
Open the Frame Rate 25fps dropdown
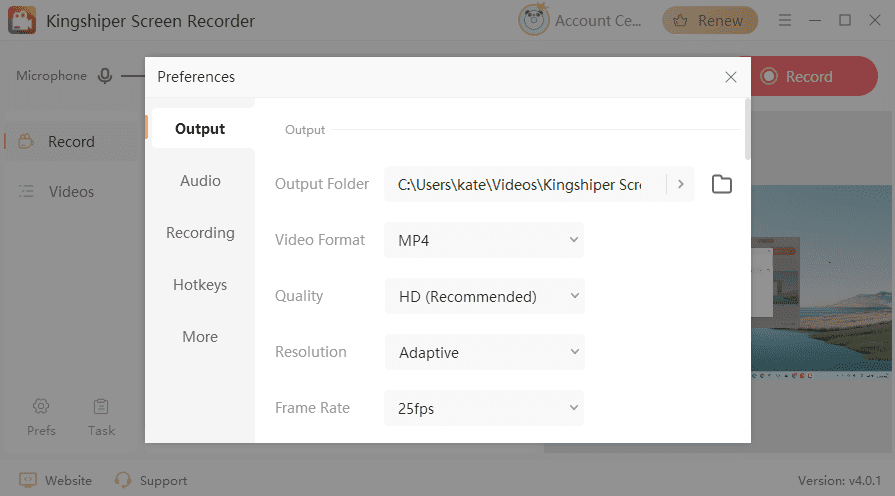tap(484, 408)
